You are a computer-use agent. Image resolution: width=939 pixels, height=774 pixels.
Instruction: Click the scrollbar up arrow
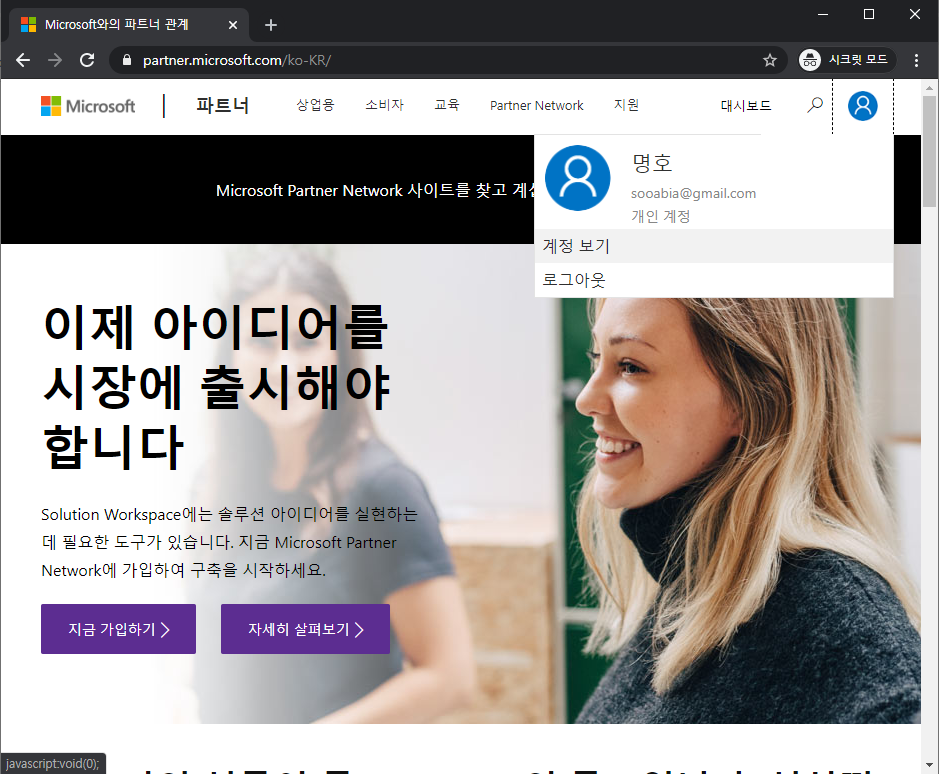click(929, 87)
